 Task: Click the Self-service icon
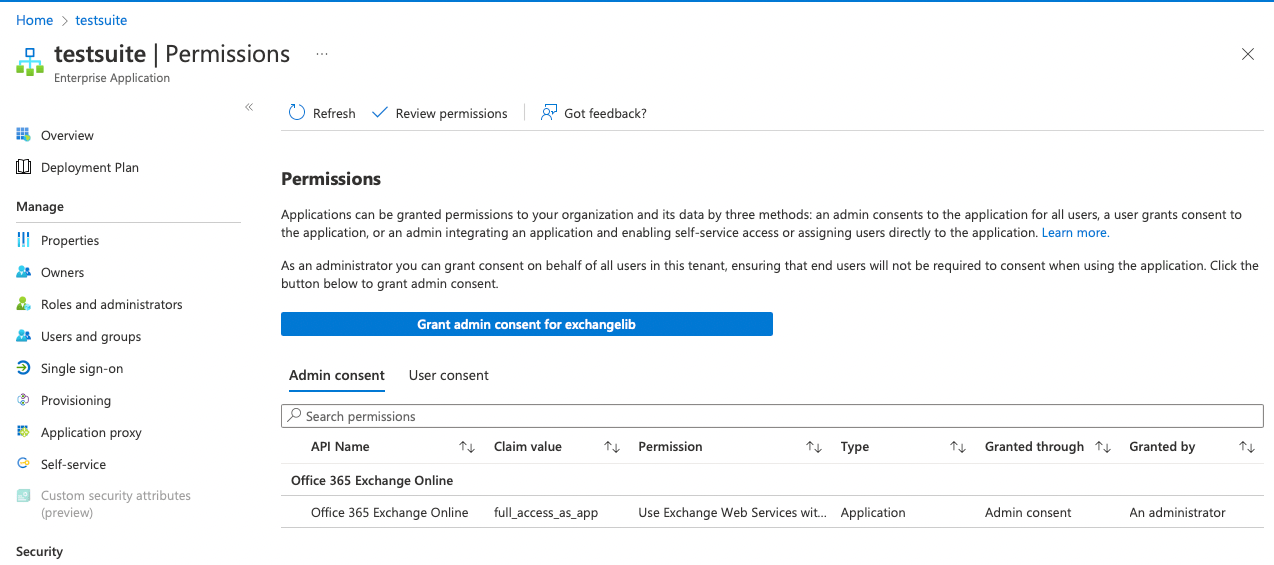23,464
